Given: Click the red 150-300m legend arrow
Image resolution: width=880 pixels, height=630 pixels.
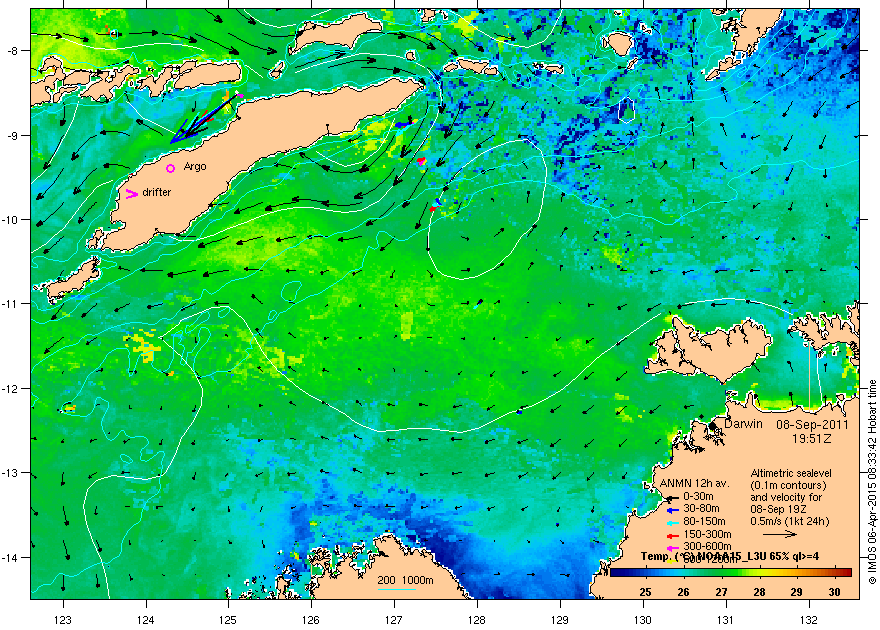Looking at the screenshot, I should coord(673,535).
